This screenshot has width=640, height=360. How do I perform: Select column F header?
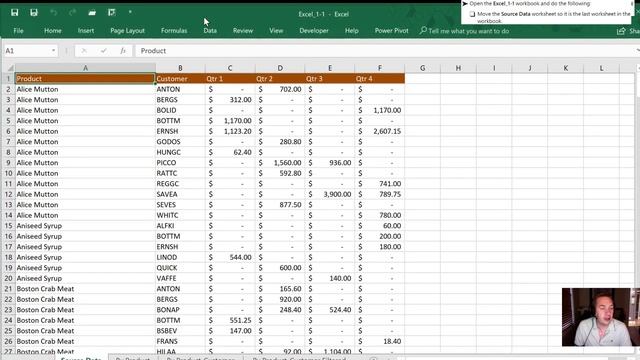tap(380, 68)
